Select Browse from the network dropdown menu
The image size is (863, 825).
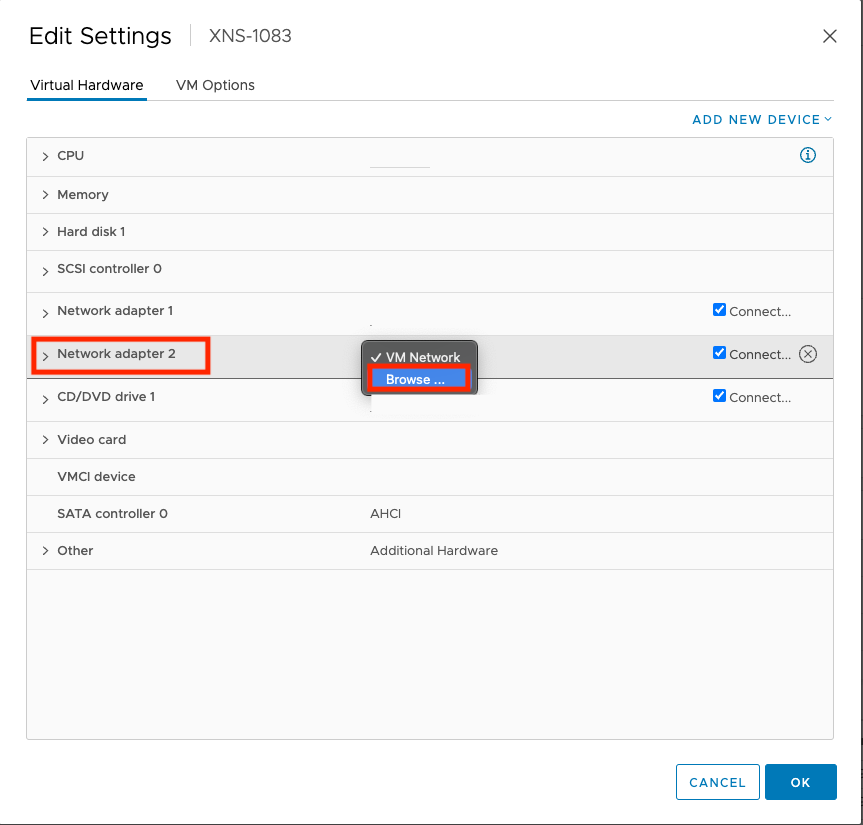418,378
